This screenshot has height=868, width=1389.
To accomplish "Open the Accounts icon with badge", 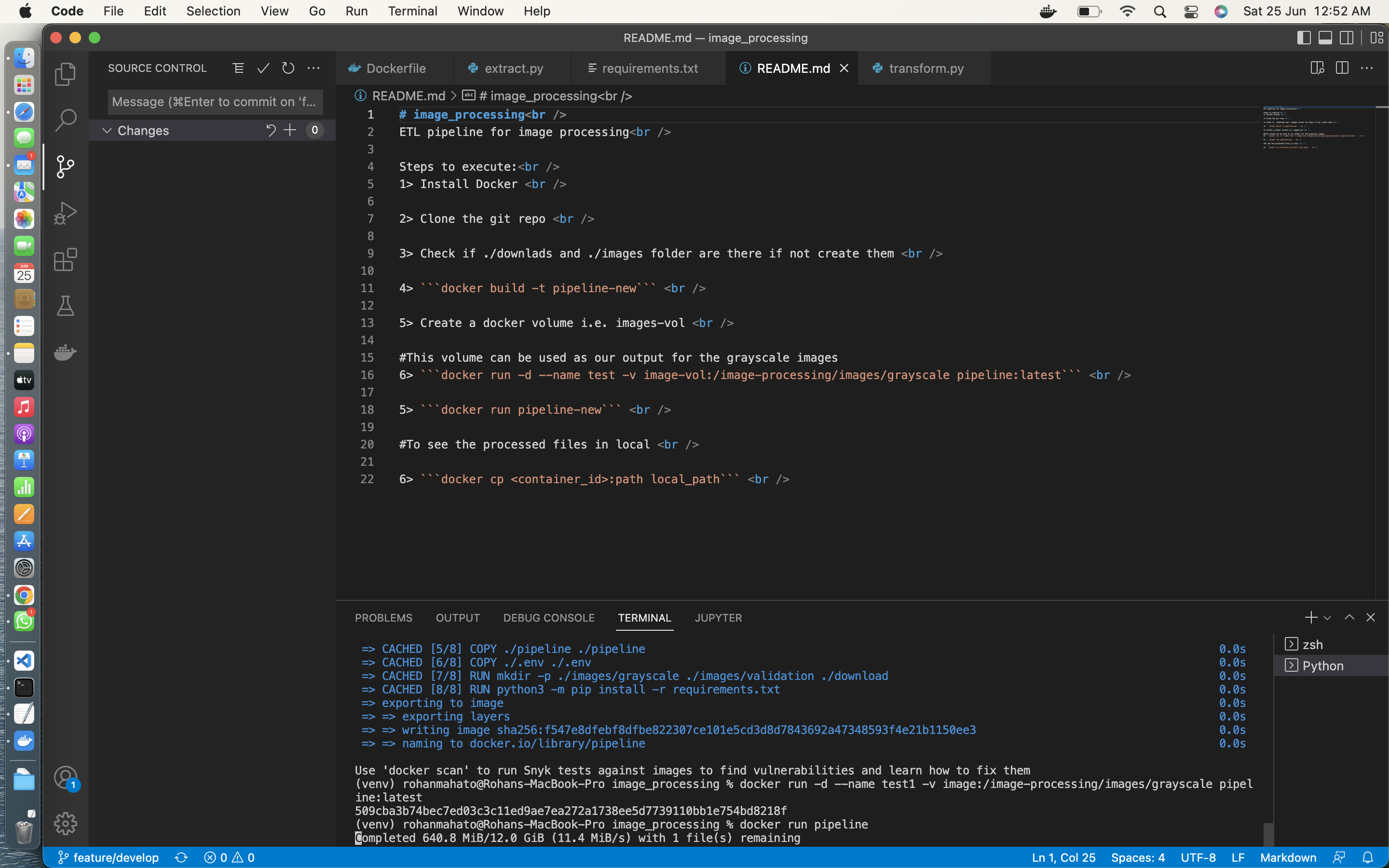I will (66, 778).
